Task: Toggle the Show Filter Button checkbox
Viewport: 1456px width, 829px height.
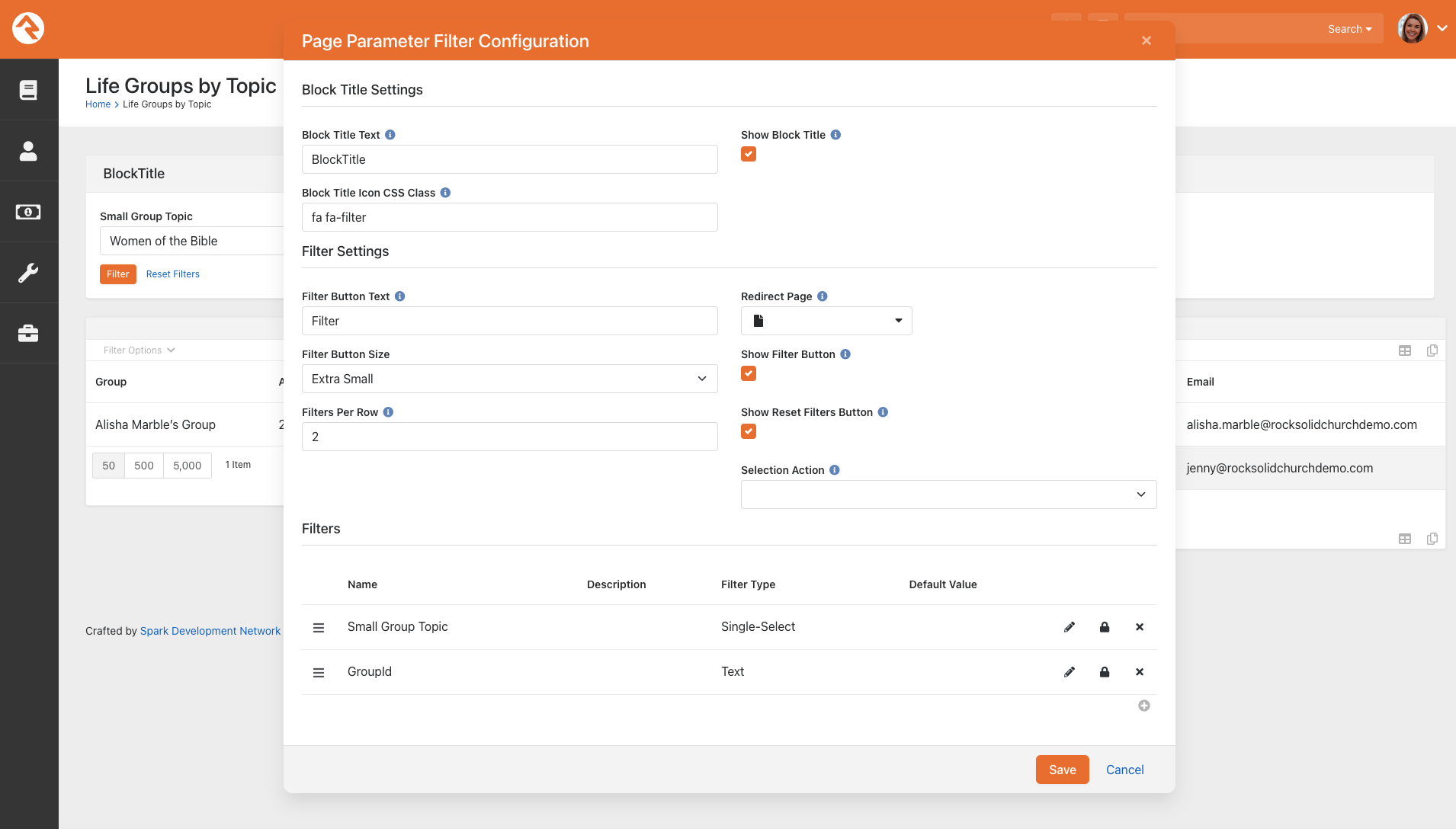Action: [749, 373]
